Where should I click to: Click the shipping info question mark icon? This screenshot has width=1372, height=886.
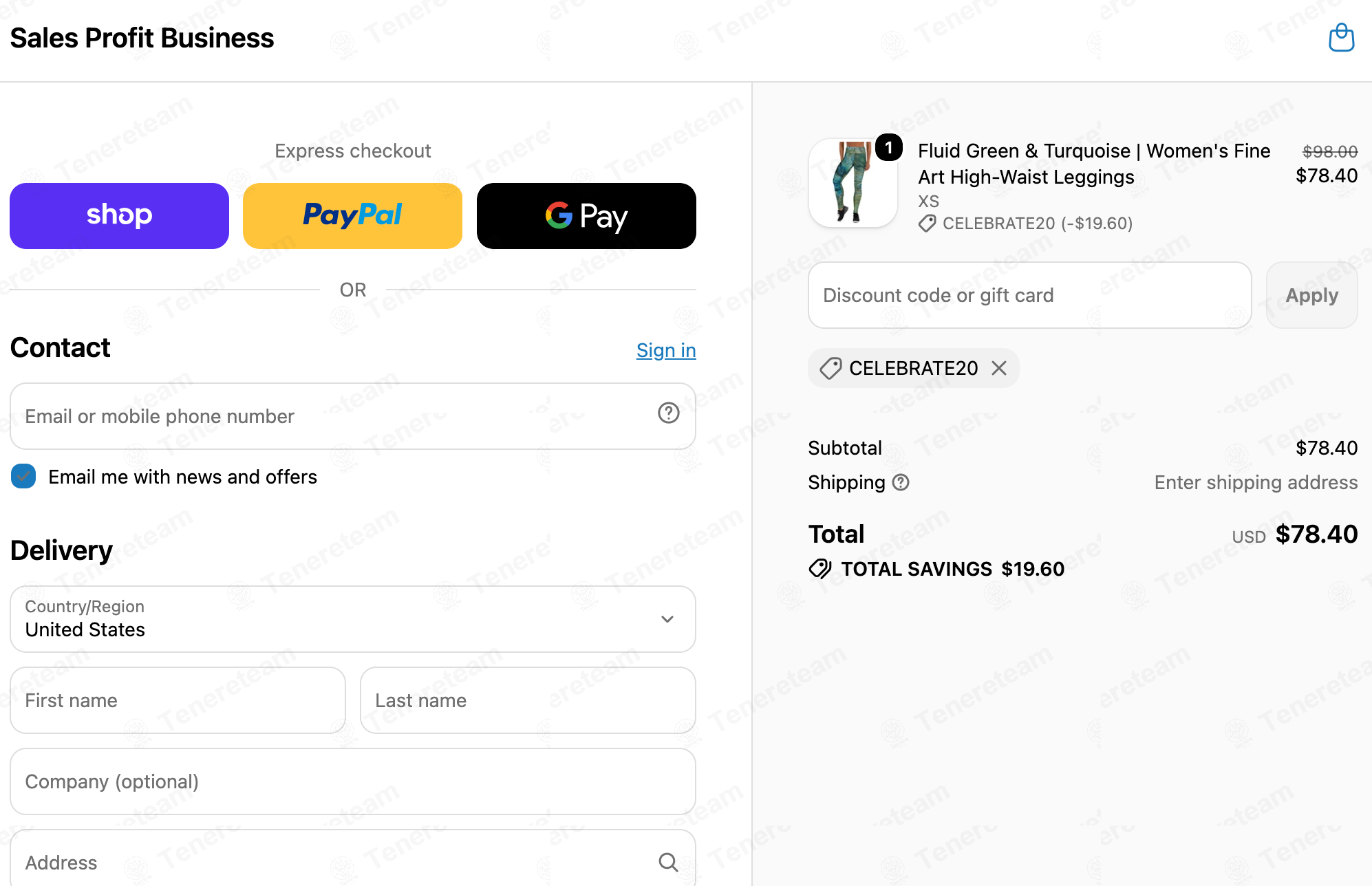901,482
